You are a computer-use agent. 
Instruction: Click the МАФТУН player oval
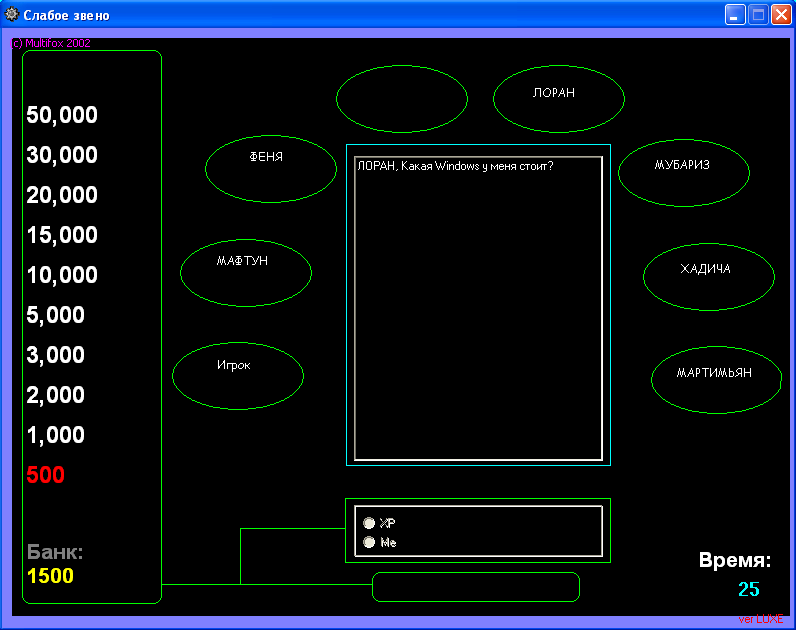pyautogui.click(x=246, y=273)
